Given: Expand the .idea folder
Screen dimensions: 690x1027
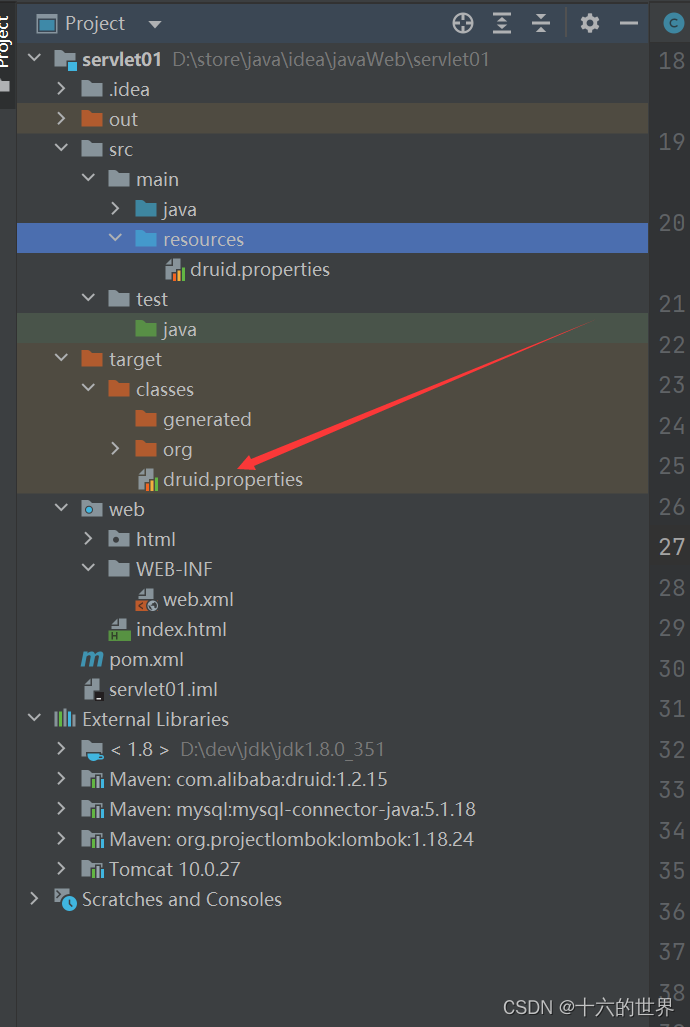Looking at the screenshot, I should (x=61, y=88).
